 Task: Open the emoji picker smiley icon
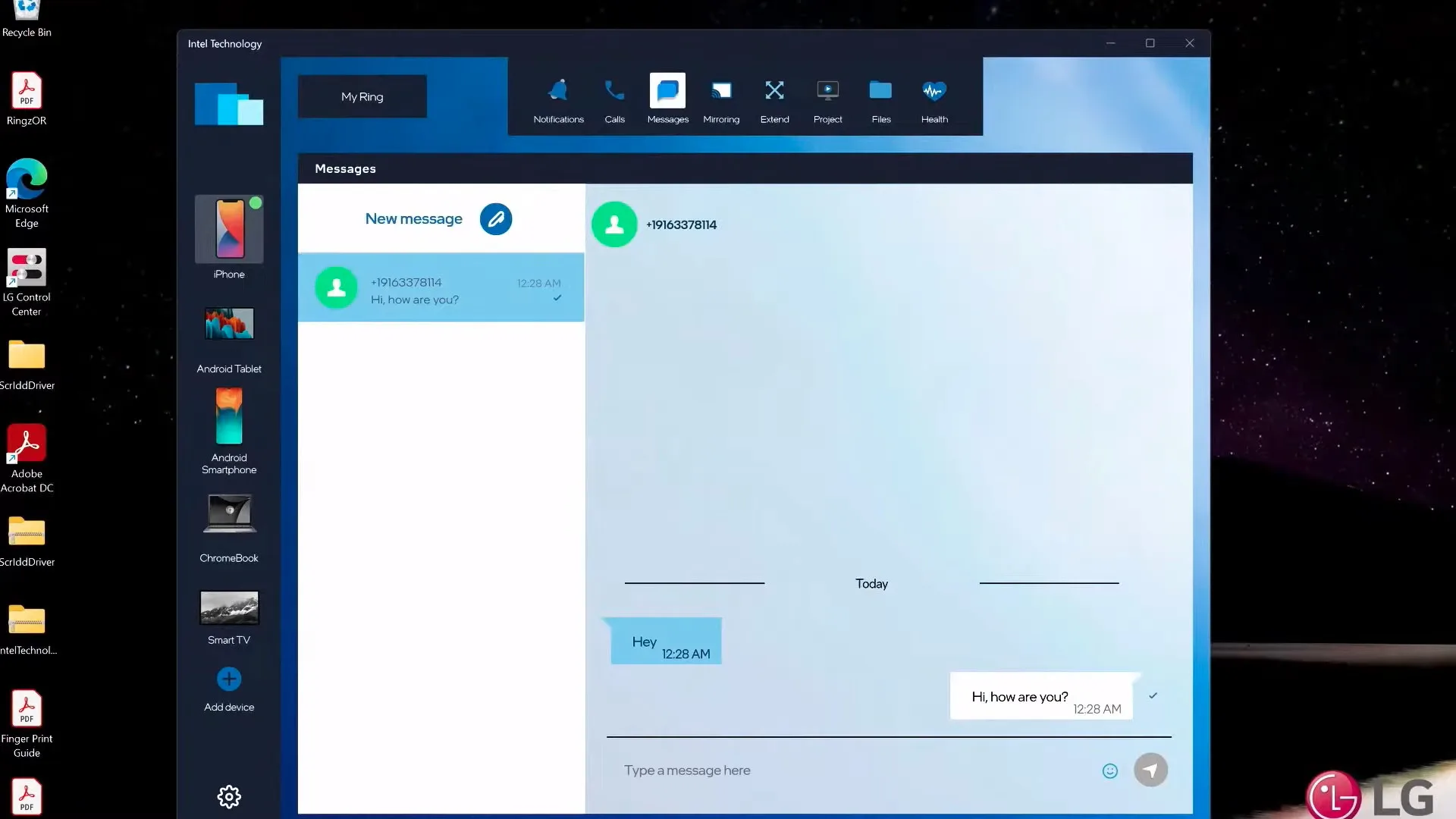pyautogui.click(x=1109, y=771)
